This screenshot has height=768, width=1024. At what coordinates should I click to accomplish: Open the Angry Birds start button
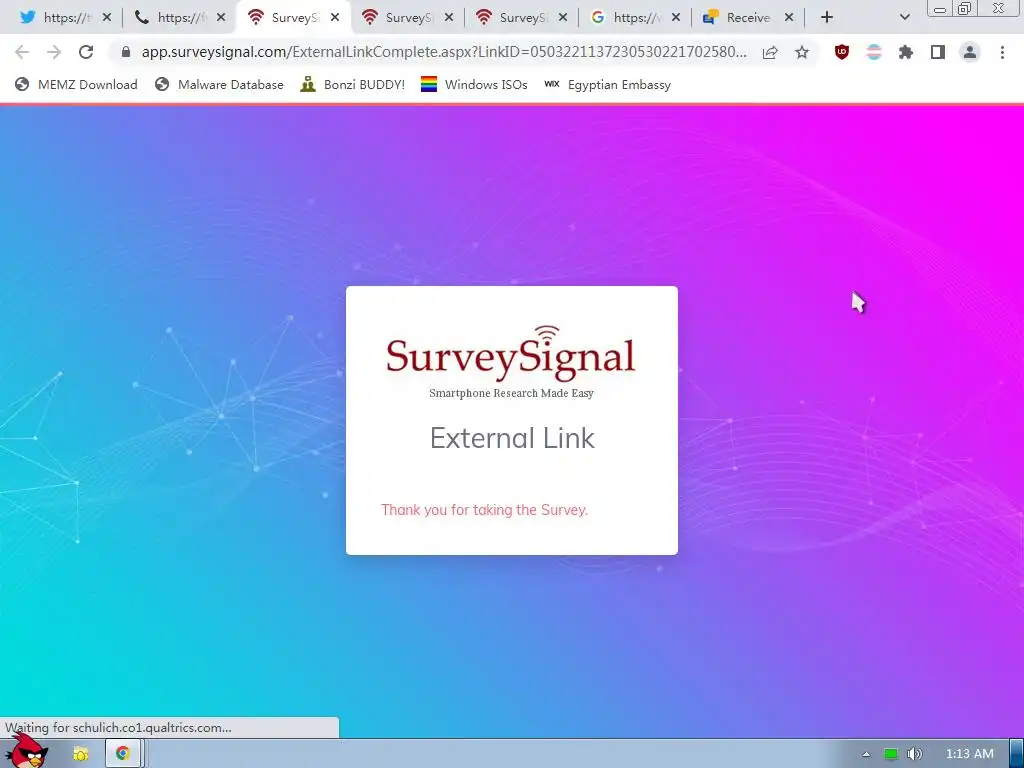(26, 751)
